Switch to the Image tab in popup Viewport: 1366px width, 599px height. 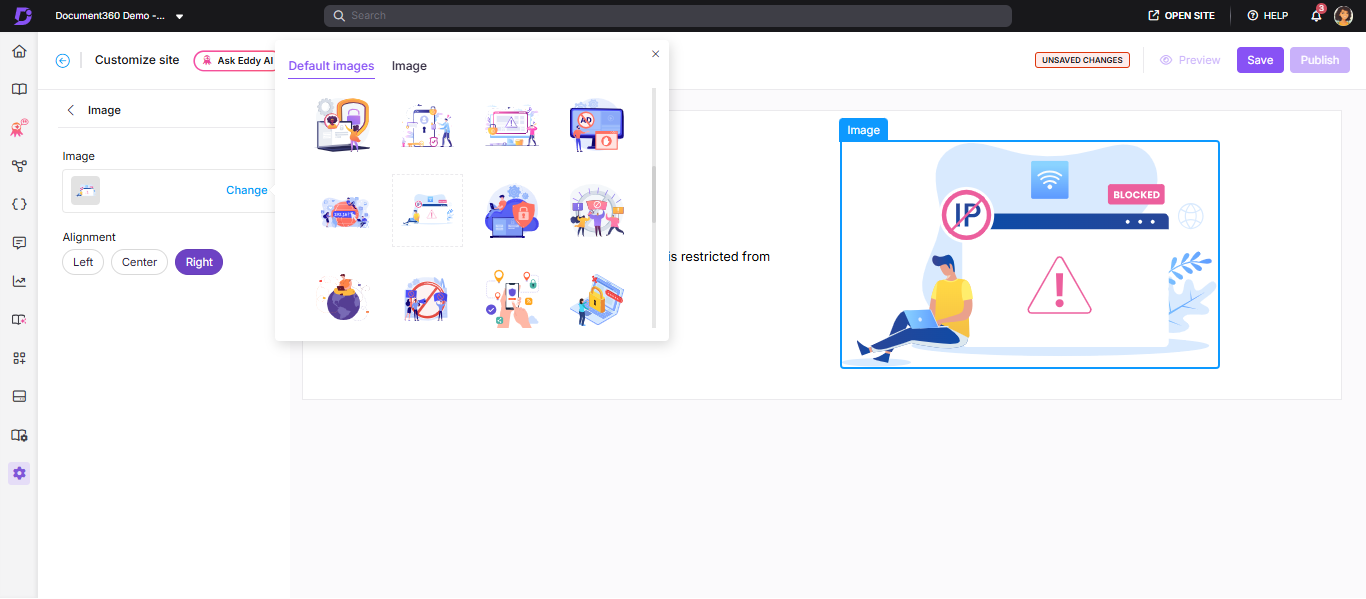pyautogui.click(x=409, y=66)
